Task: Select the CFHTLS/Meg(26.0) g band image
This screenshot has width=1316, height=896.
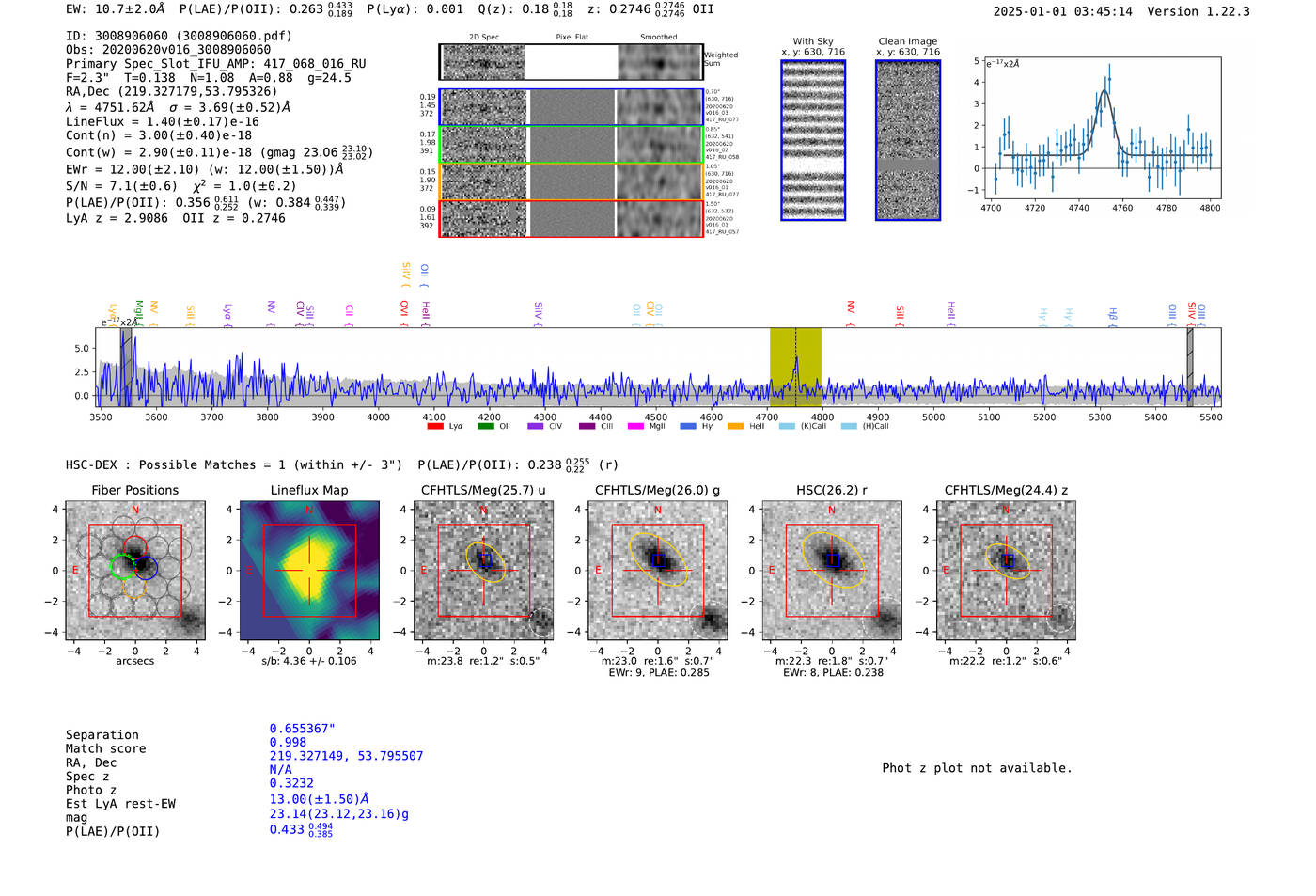Action: (657, 571)
